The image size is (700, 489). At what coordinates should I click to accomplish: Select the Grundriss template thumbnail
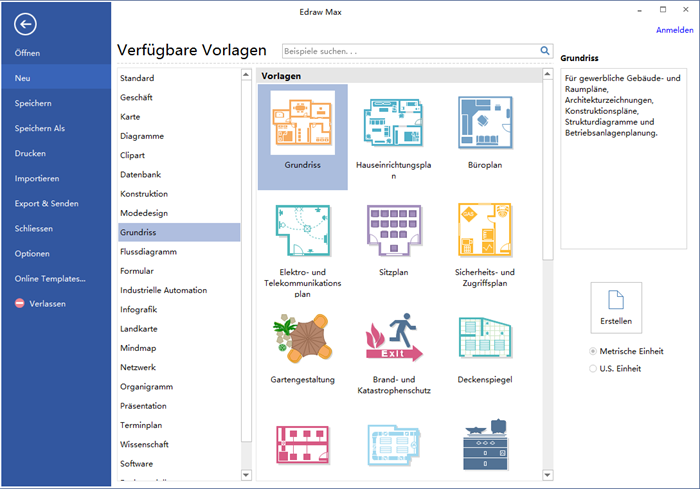click(303, 122)
